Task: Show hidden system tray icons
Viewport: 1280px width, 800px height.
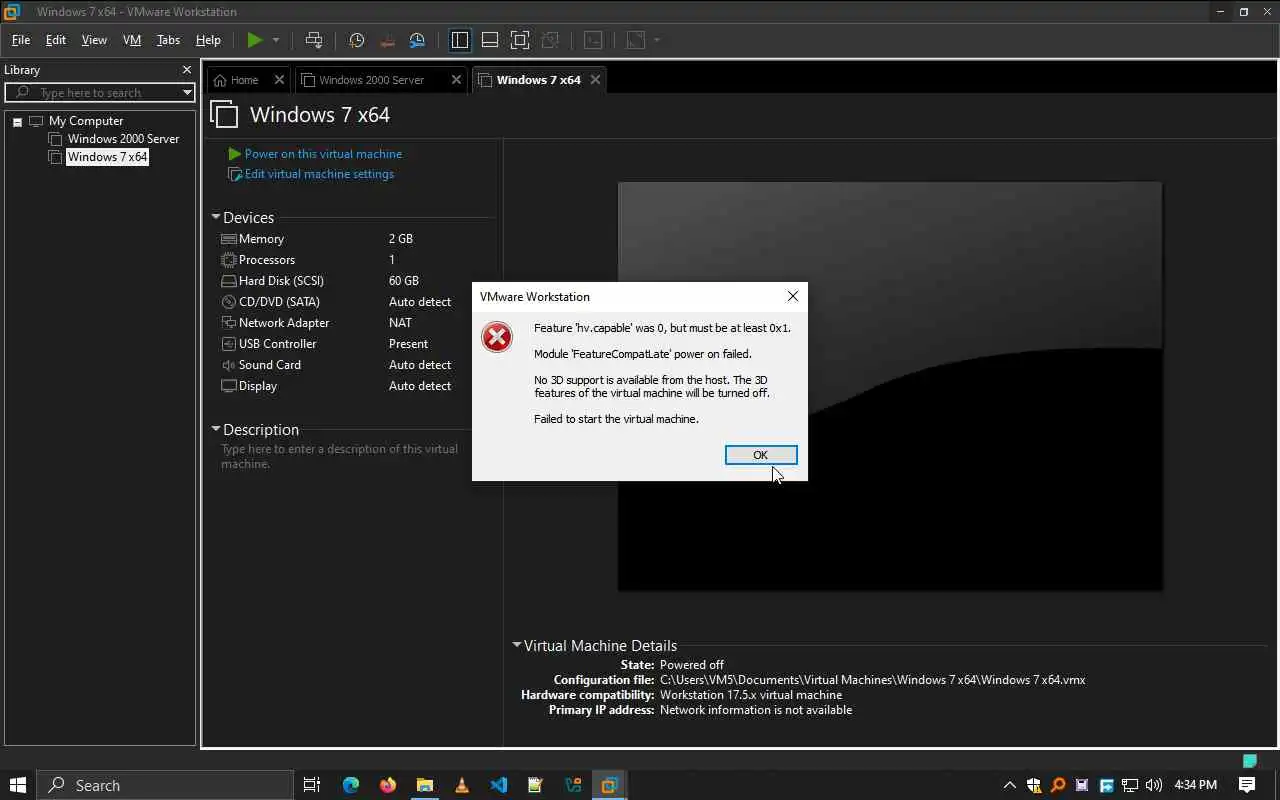Action: 1010,785
